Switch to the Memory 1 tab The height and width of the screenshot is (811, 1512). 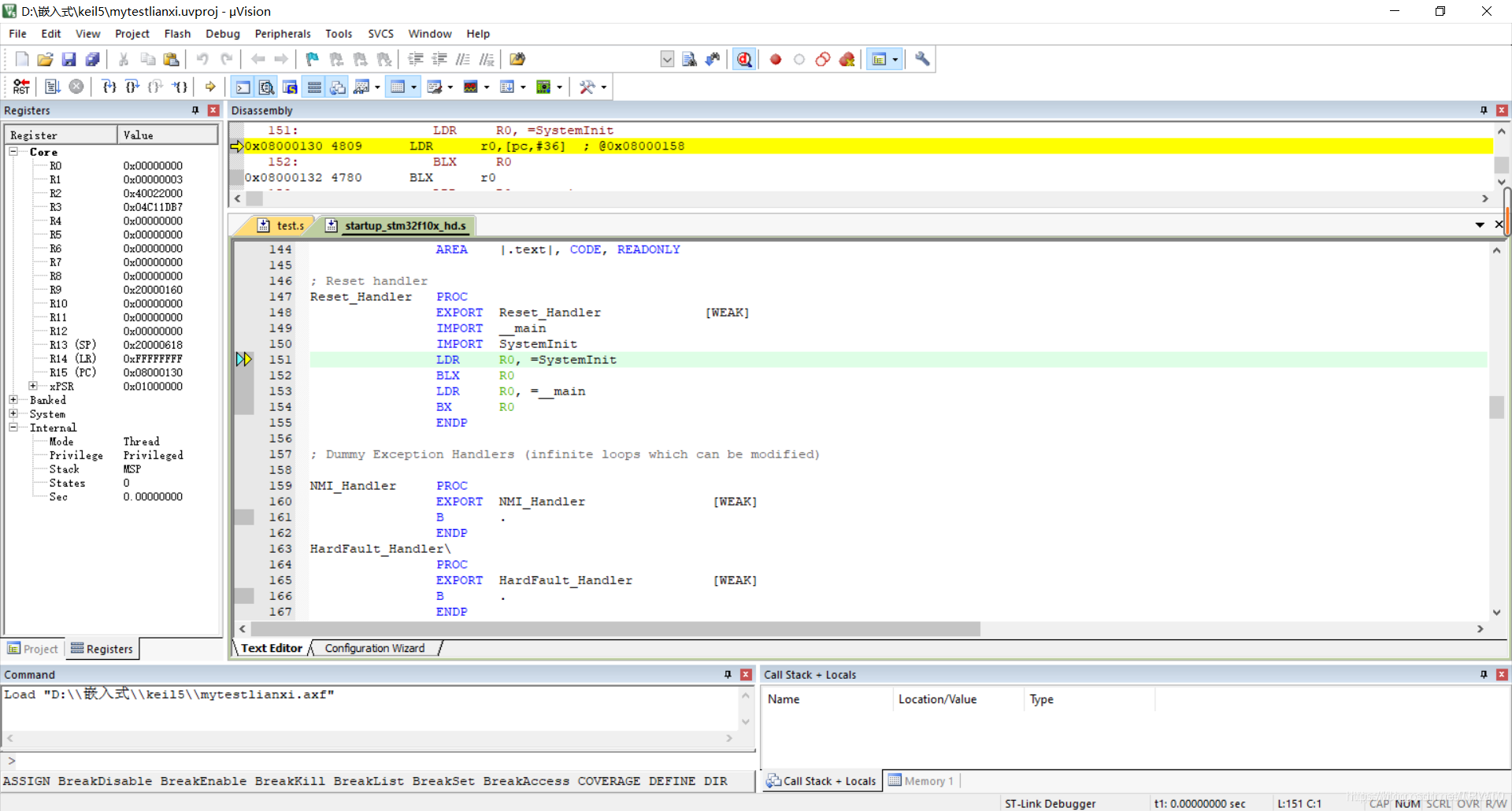click(921, 781)
